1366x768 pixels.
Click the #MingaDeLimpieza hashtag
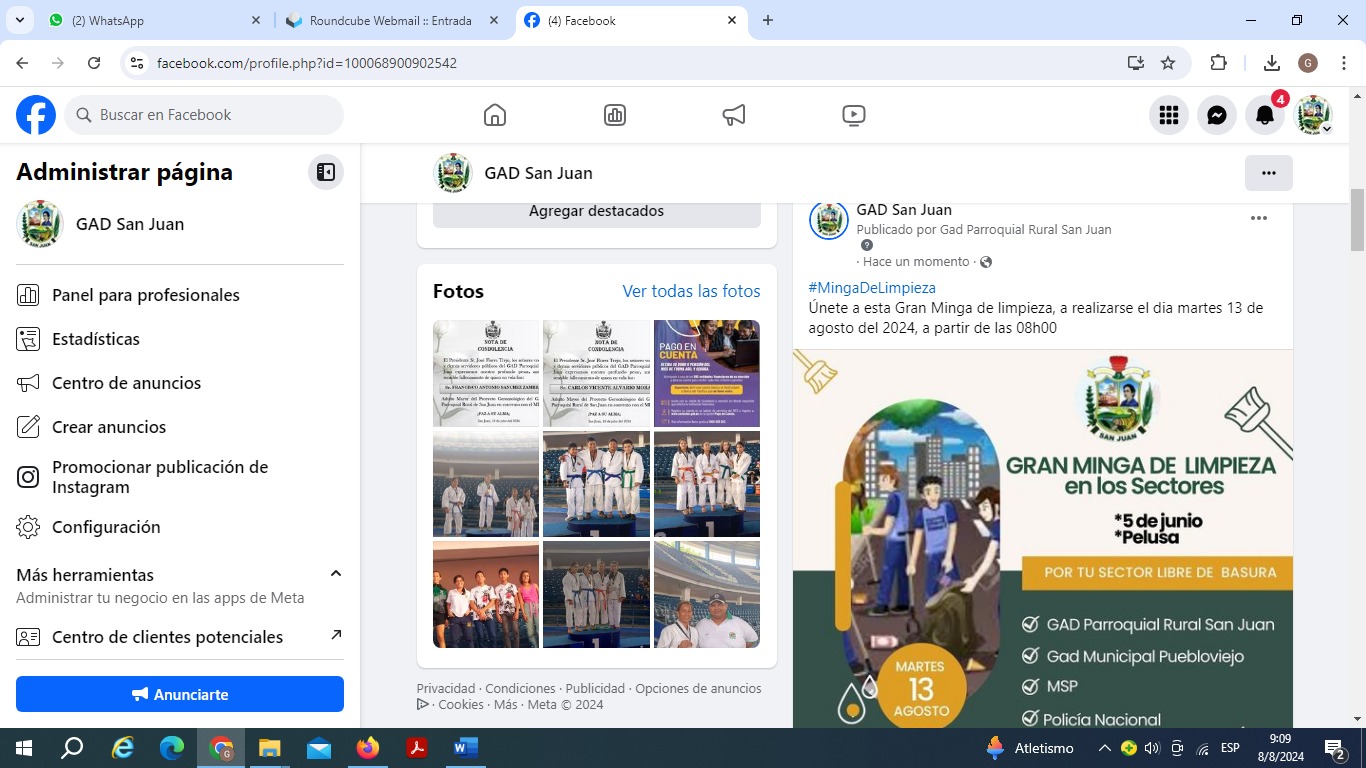(872, 288)
